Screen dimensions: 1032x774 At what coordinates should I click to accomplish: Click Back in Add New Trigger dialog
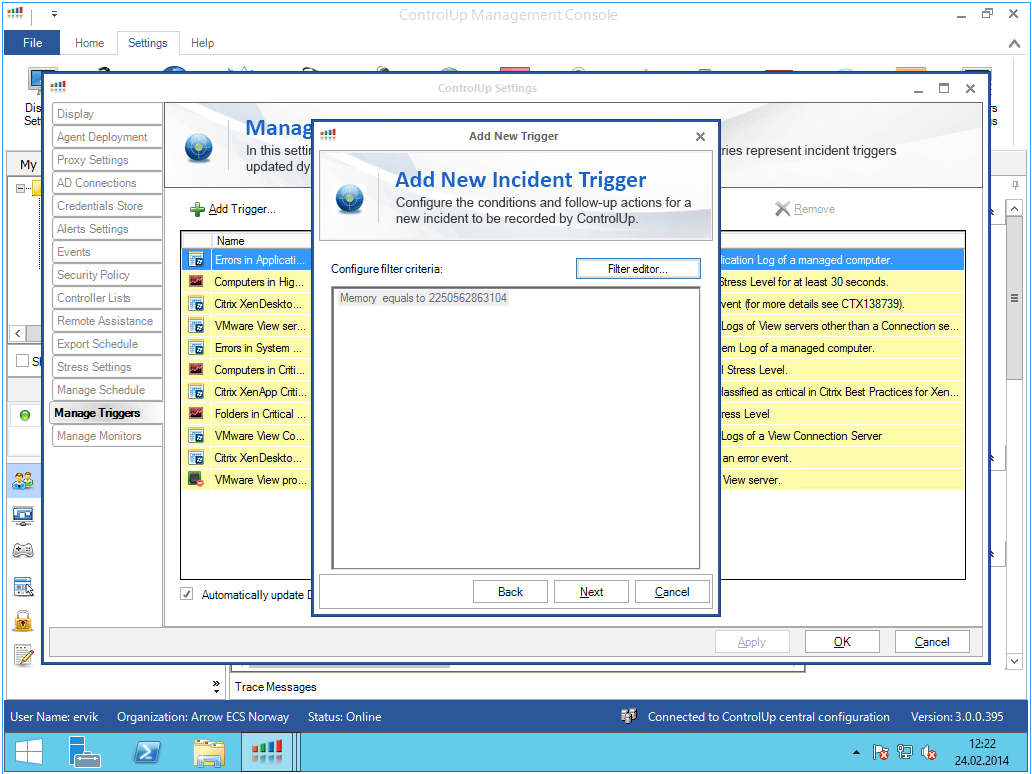tap(510, 592)
